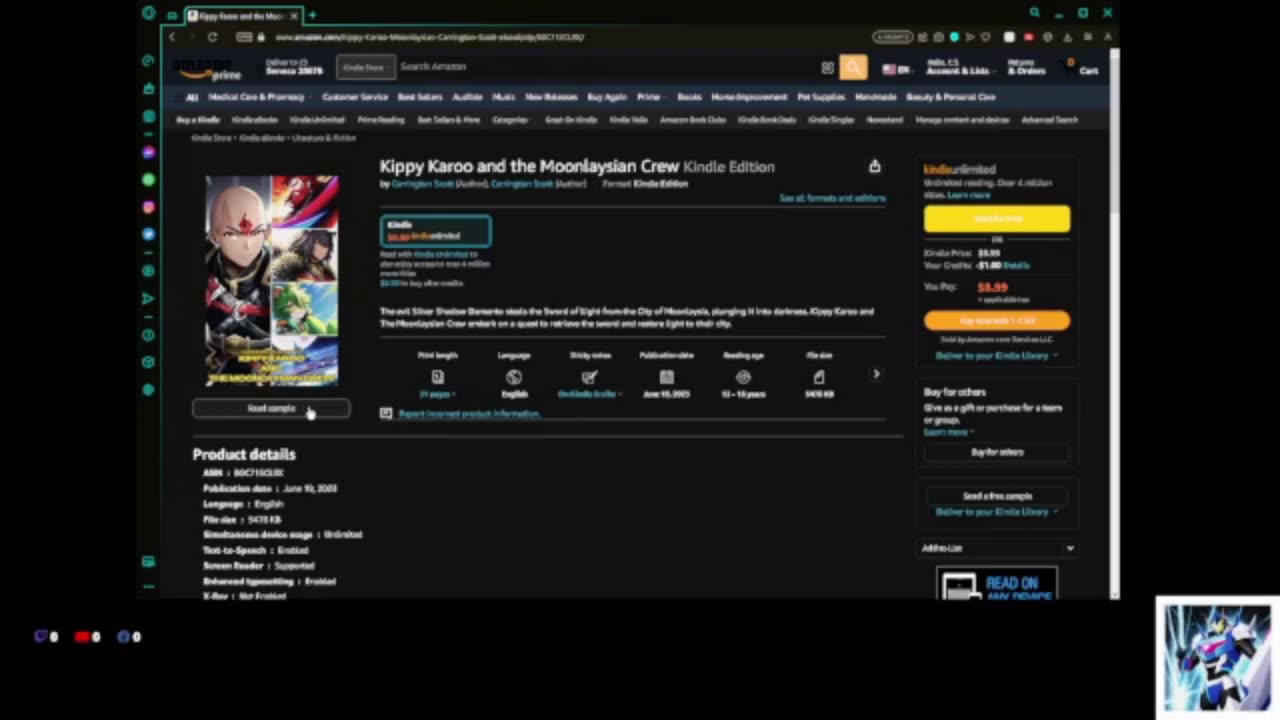Click Report incorrect product information link

[469, 413]
